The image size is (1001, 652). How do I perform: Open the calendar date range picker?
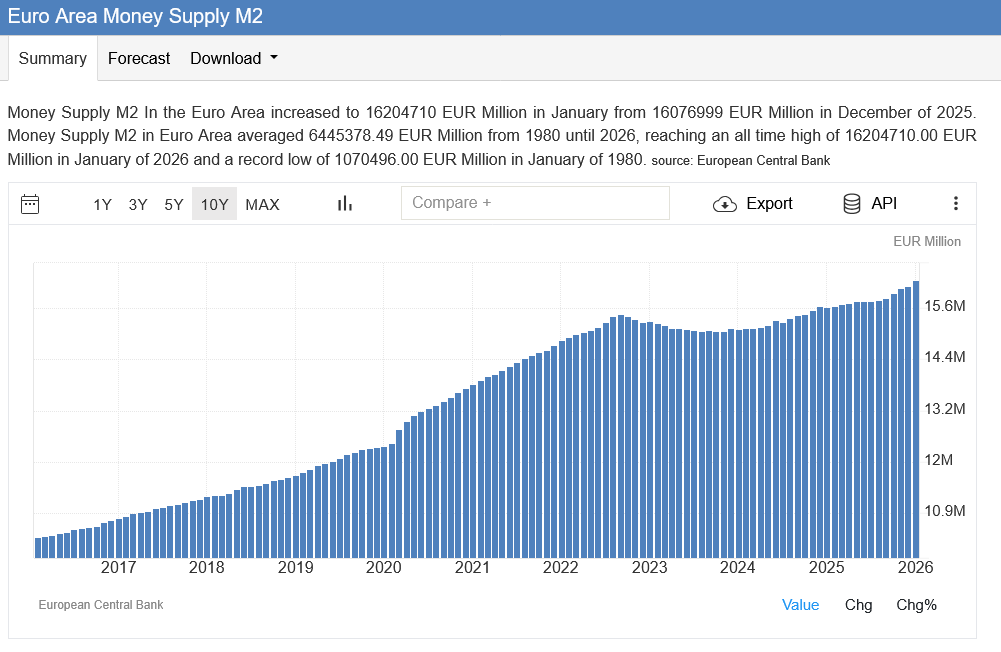30,204
